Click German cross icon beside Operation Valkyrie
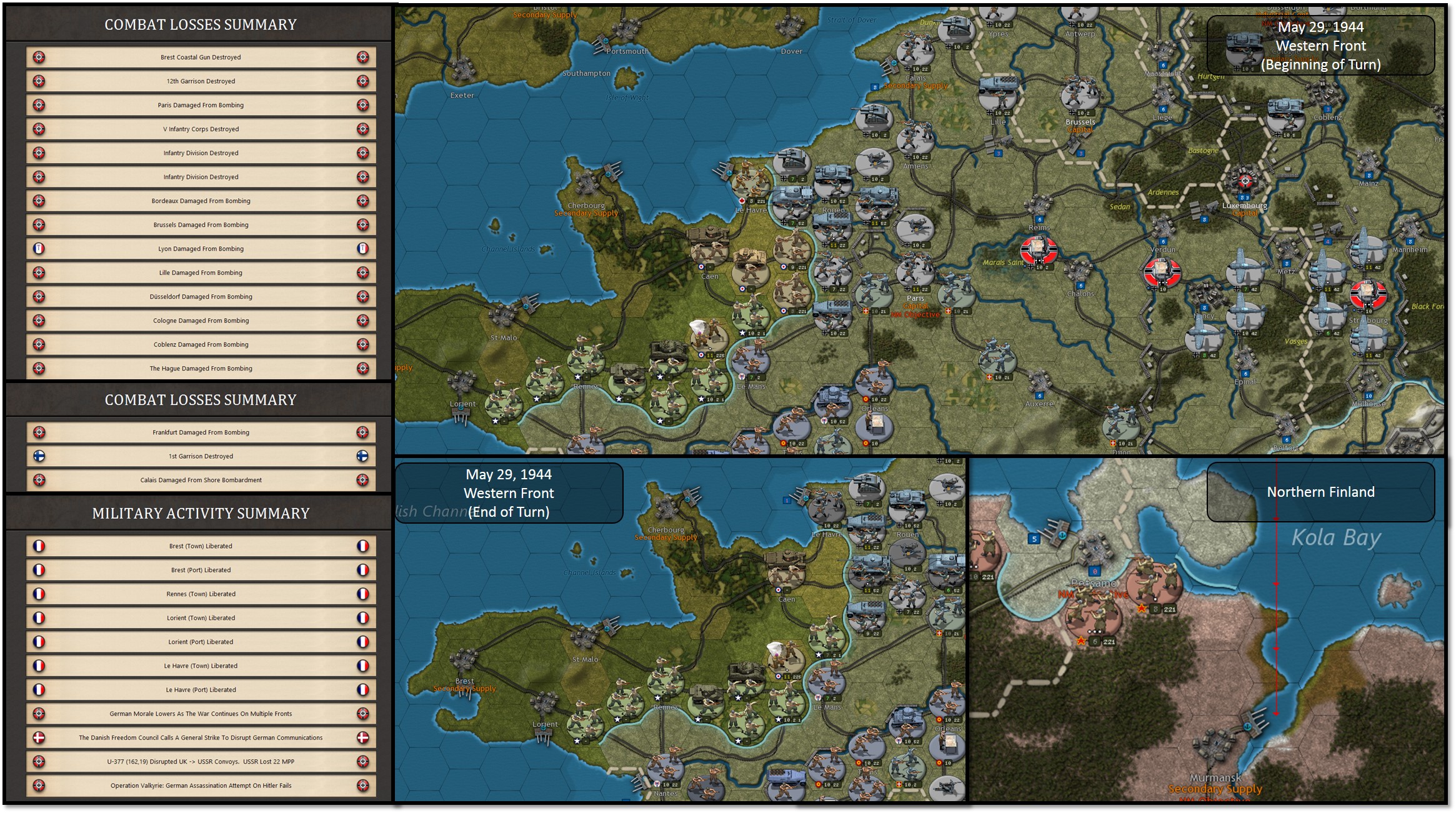The height and width of the screenshot is (813, 1456). pos(39,786)
